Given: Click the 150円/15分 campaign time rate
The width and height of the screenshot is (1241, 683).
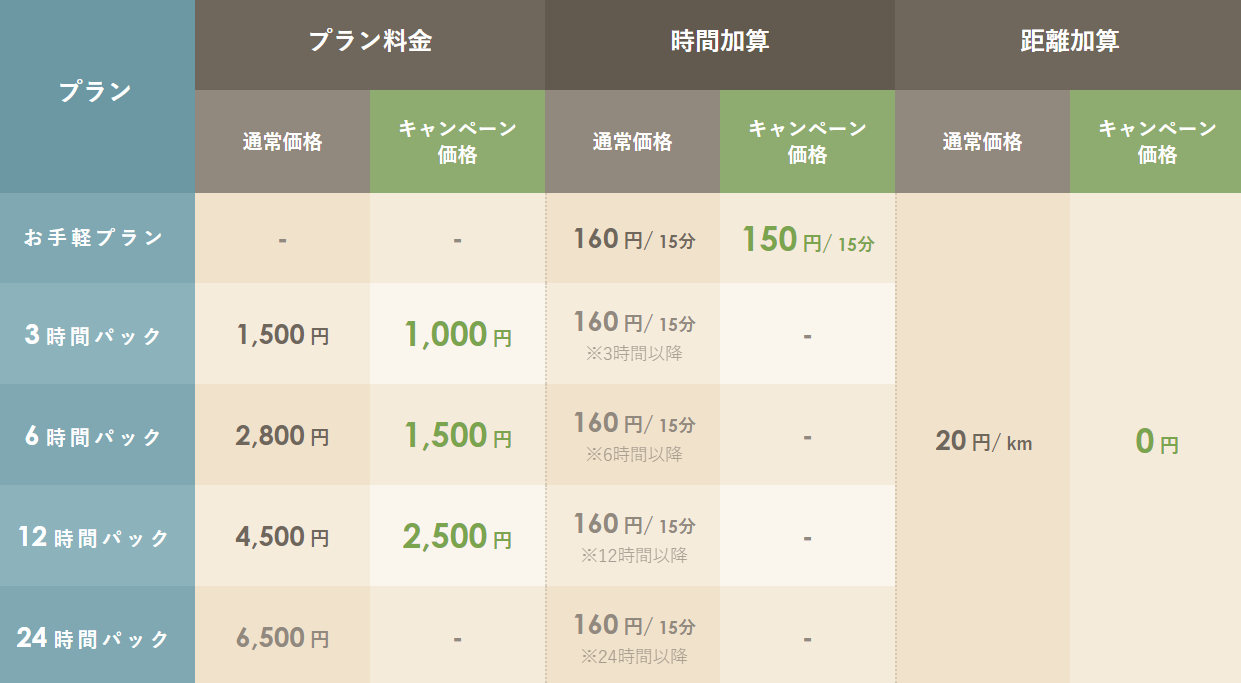Looking at the screenshot, I should [808, 240].
